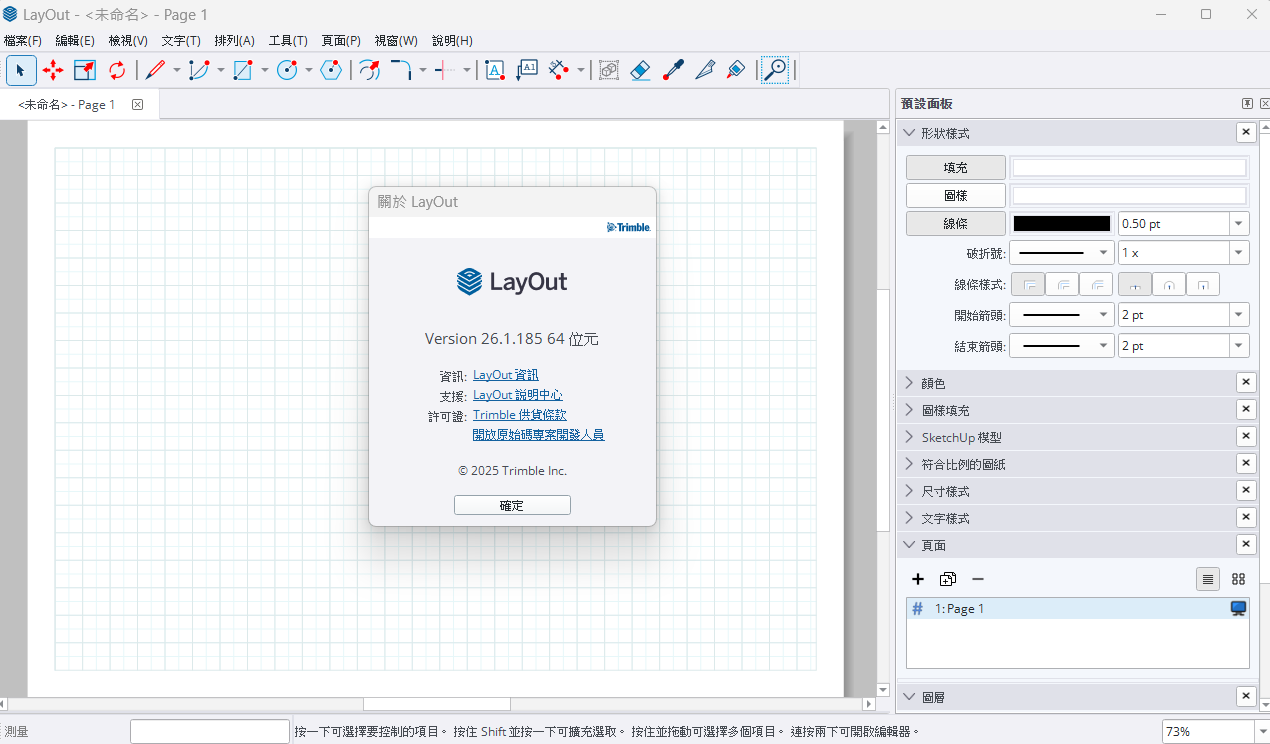
Task: Open the 檢視(V) menu
Action: coord(128,41)
